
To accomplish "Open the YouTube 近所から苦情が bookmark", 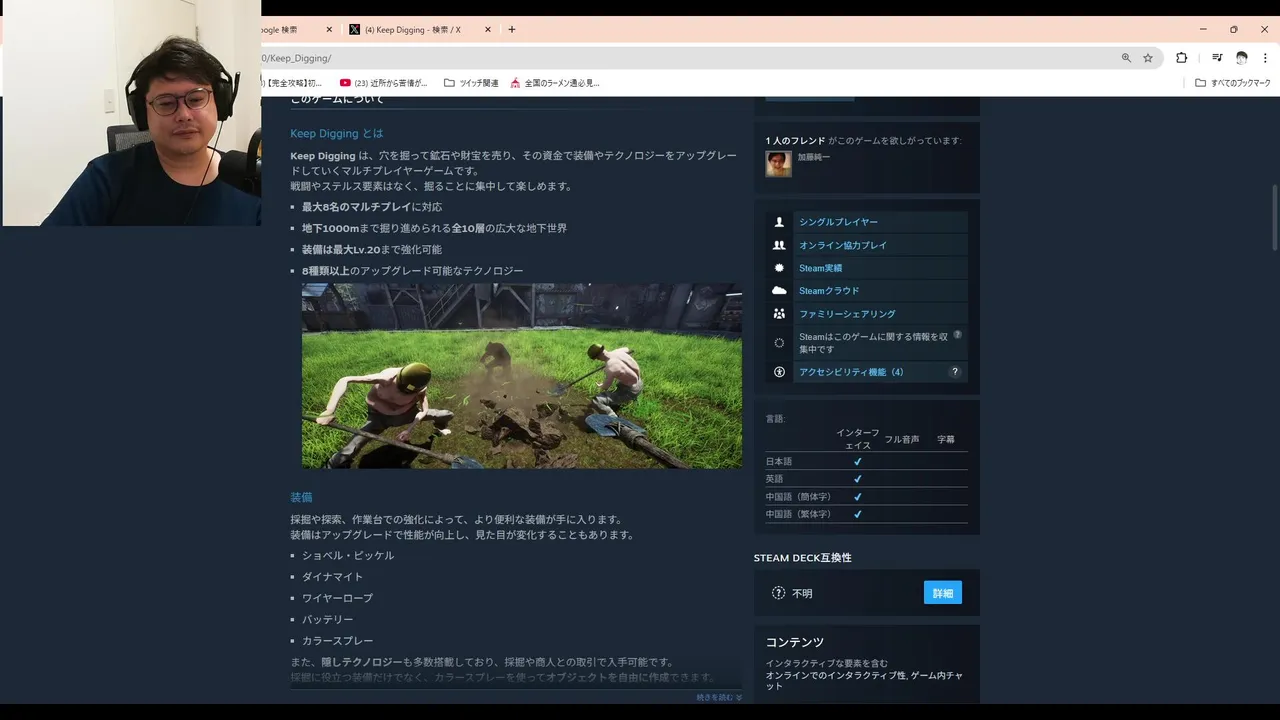I will 384,83.
